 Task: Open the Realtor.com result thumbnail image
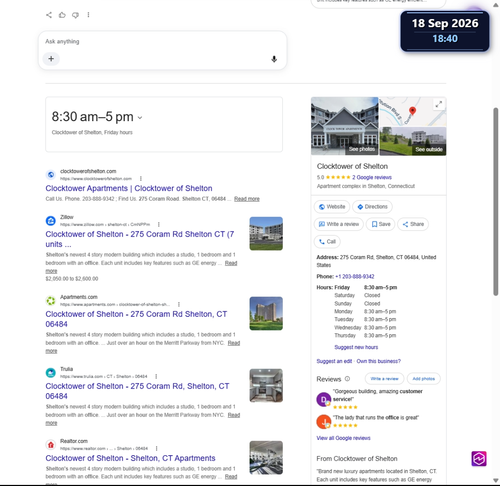click(266, 458)
